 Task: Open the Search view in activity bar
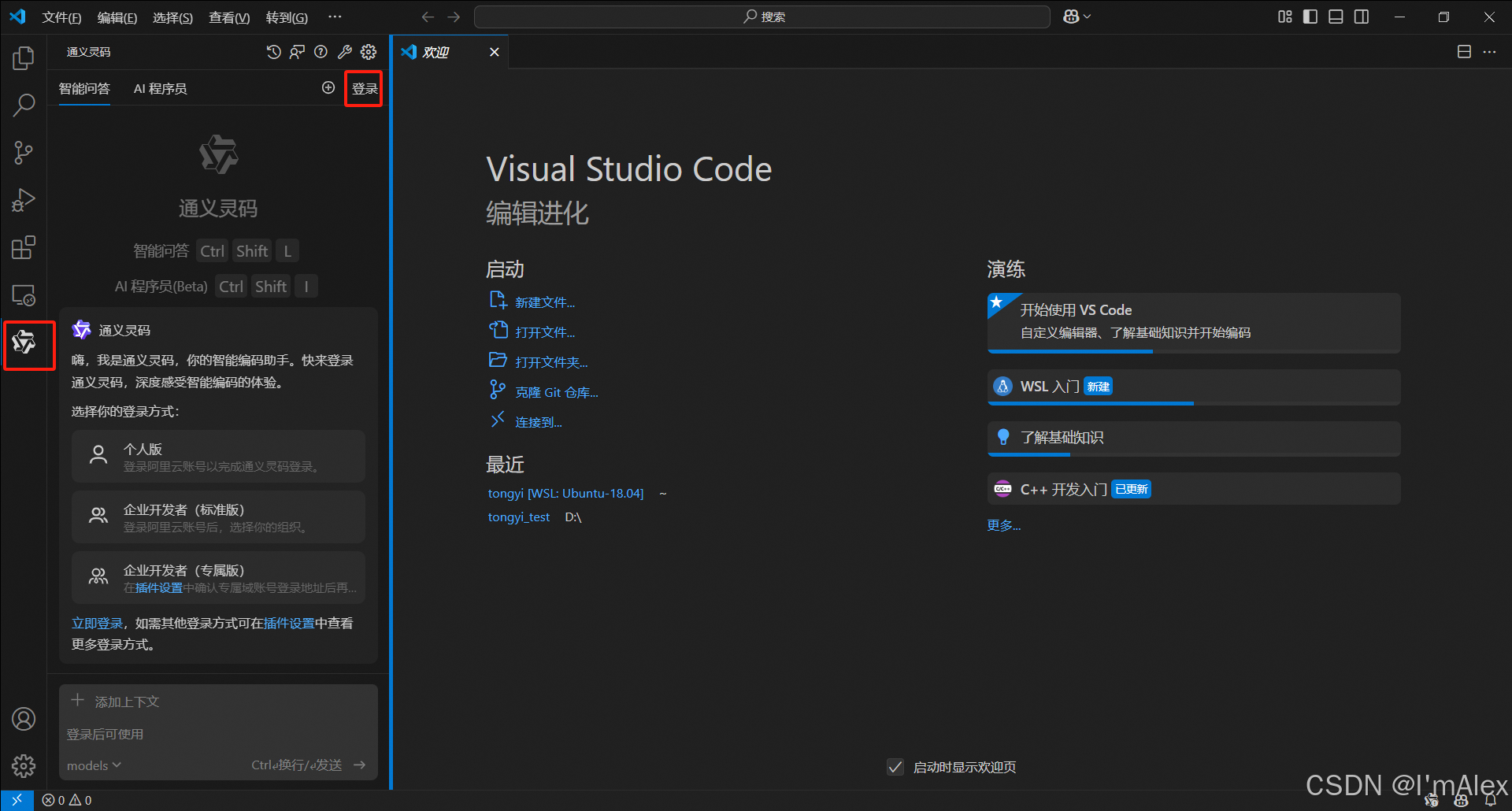tap(24, 105)
